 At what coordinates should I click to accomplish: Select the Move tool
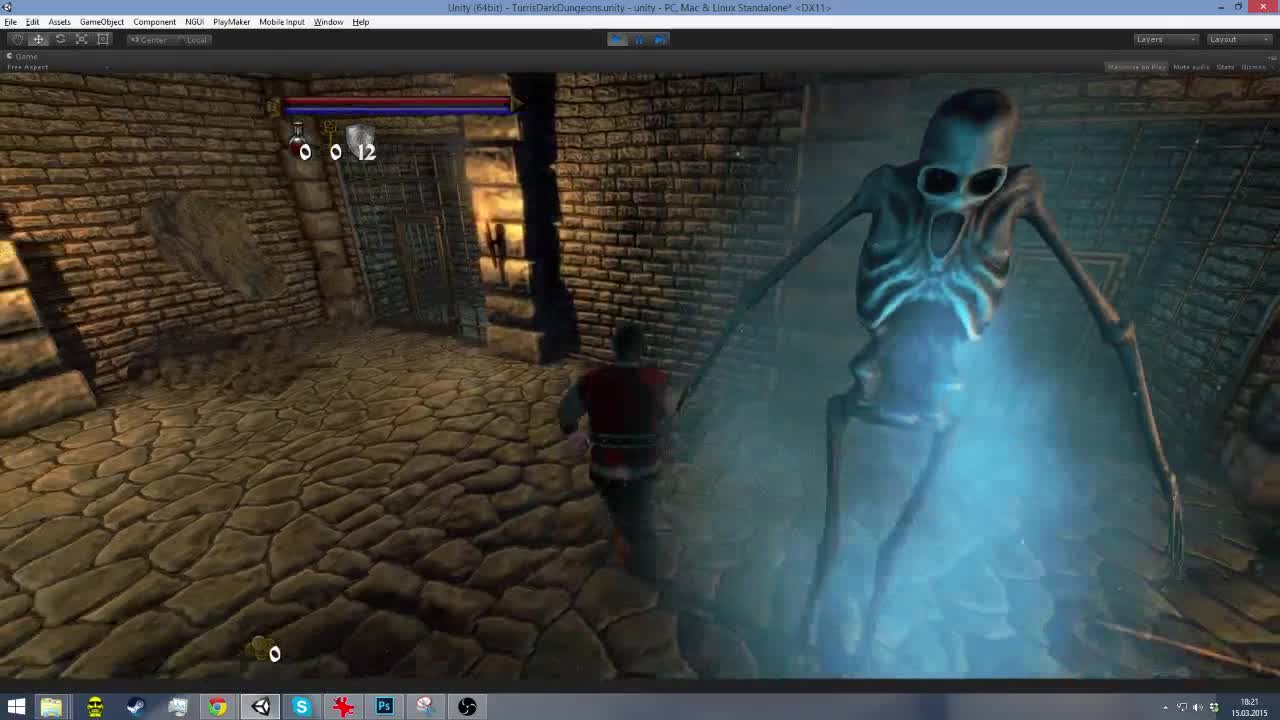click(38, 39)
